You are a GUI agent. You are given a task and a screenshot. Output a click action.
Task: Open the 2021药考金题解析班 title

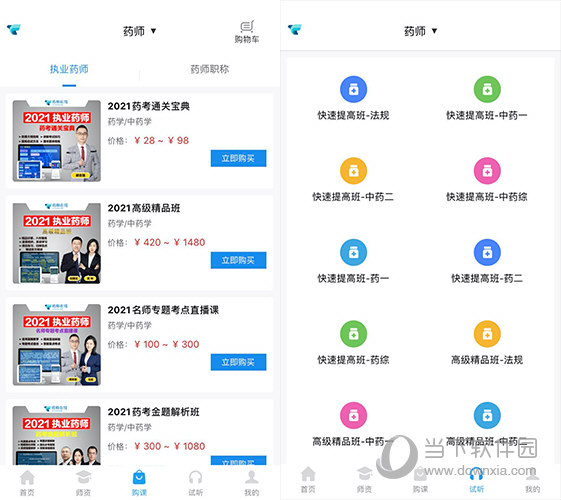point(153,412)
